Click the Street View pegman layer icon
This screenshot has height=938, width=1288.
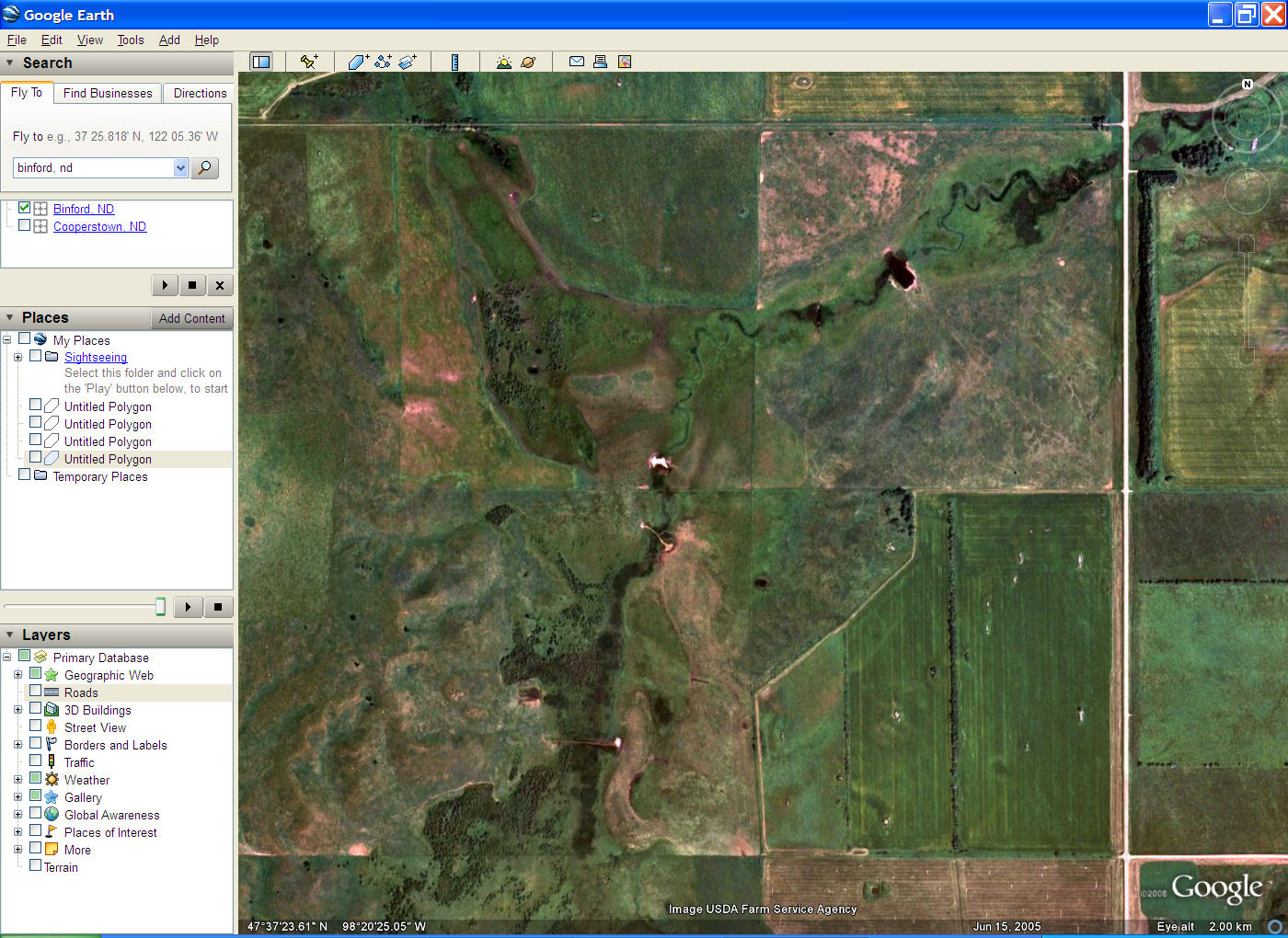(x=52, y=726)
